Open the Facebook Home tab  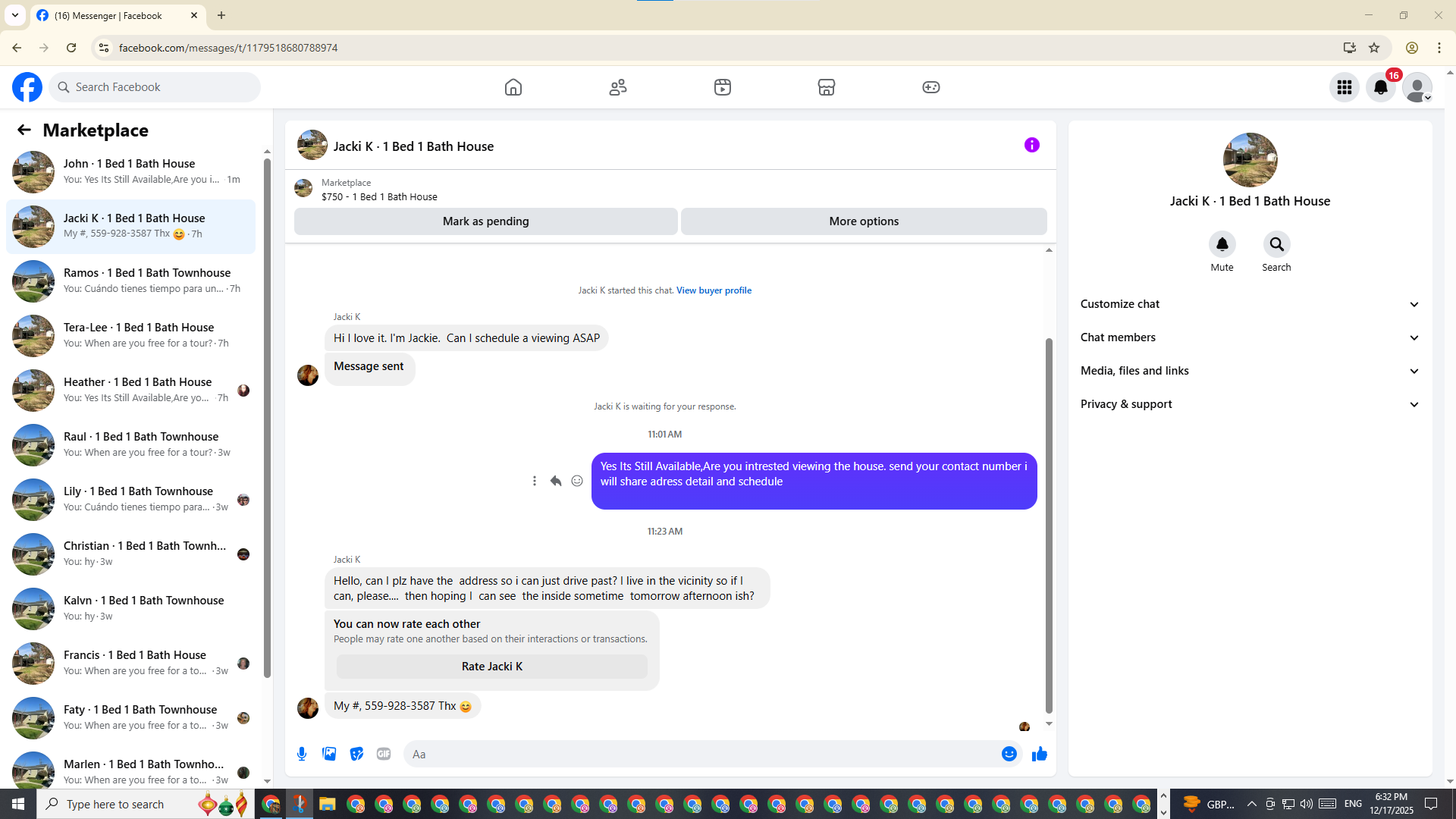(513, 87)
